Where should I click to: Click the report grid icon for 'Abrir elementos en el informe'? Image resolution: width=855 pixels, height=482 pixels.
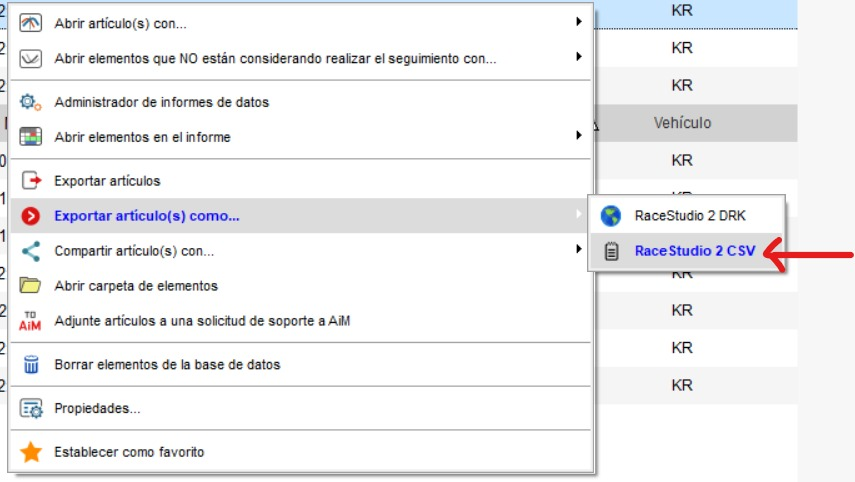(31, 137)
